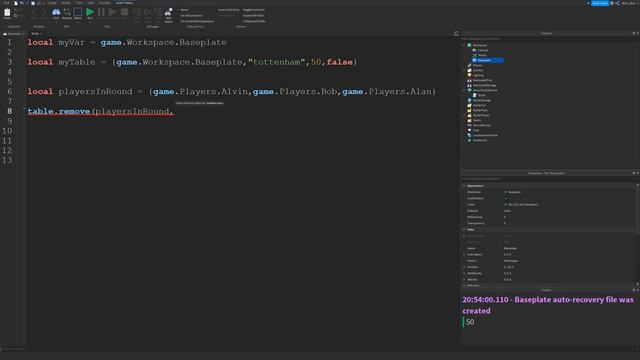This screenshot has width=640, height=360.
Task: Switch to the PLUGINS ribbon tab
Action: (x=104, y=3)
